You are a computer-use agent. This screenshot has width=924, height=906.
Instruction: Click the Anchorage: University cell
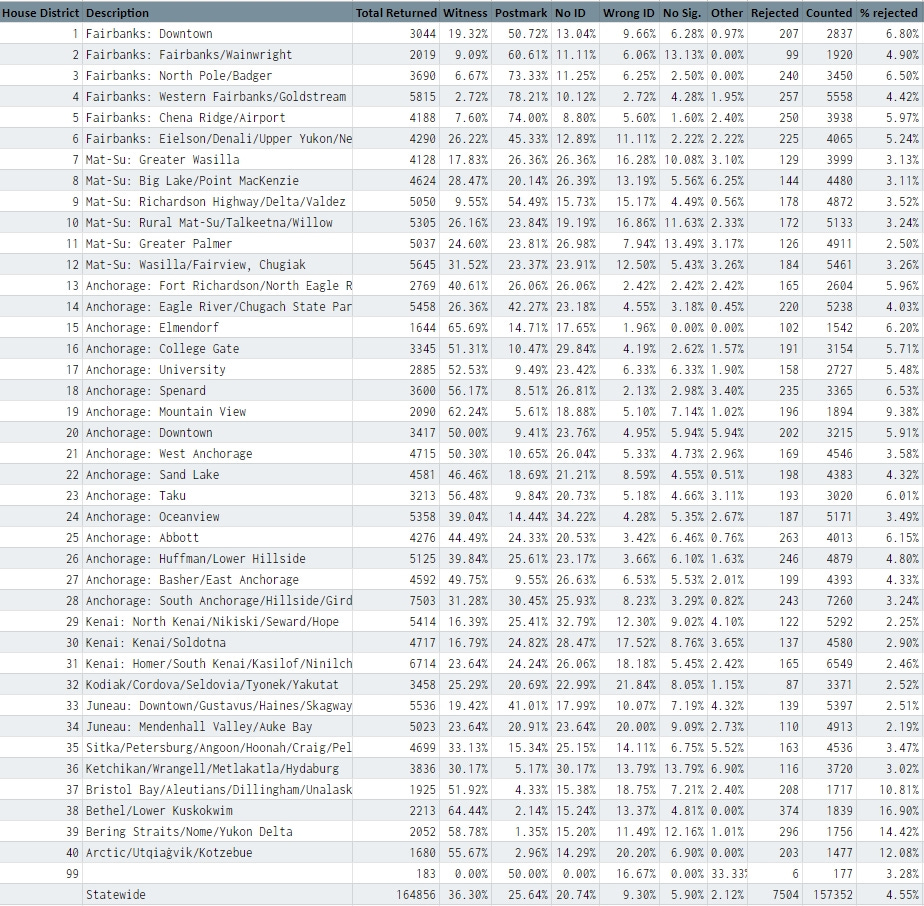point(217,370)
